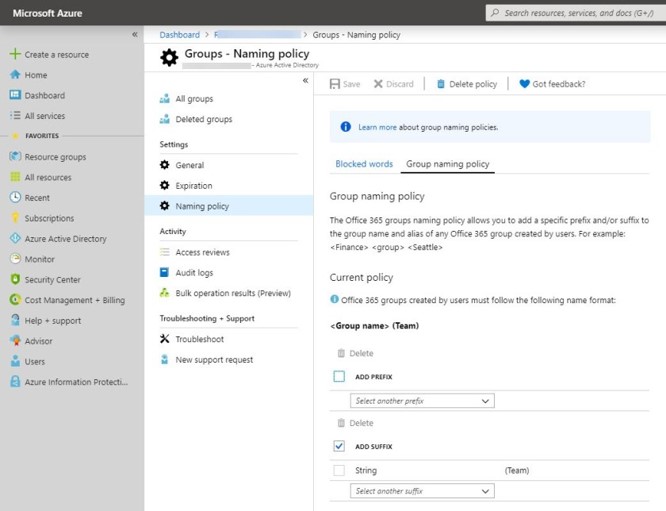Open the Security Center shield icon
Viewport: 666px width, 511px height.
[x=15, y=280]
